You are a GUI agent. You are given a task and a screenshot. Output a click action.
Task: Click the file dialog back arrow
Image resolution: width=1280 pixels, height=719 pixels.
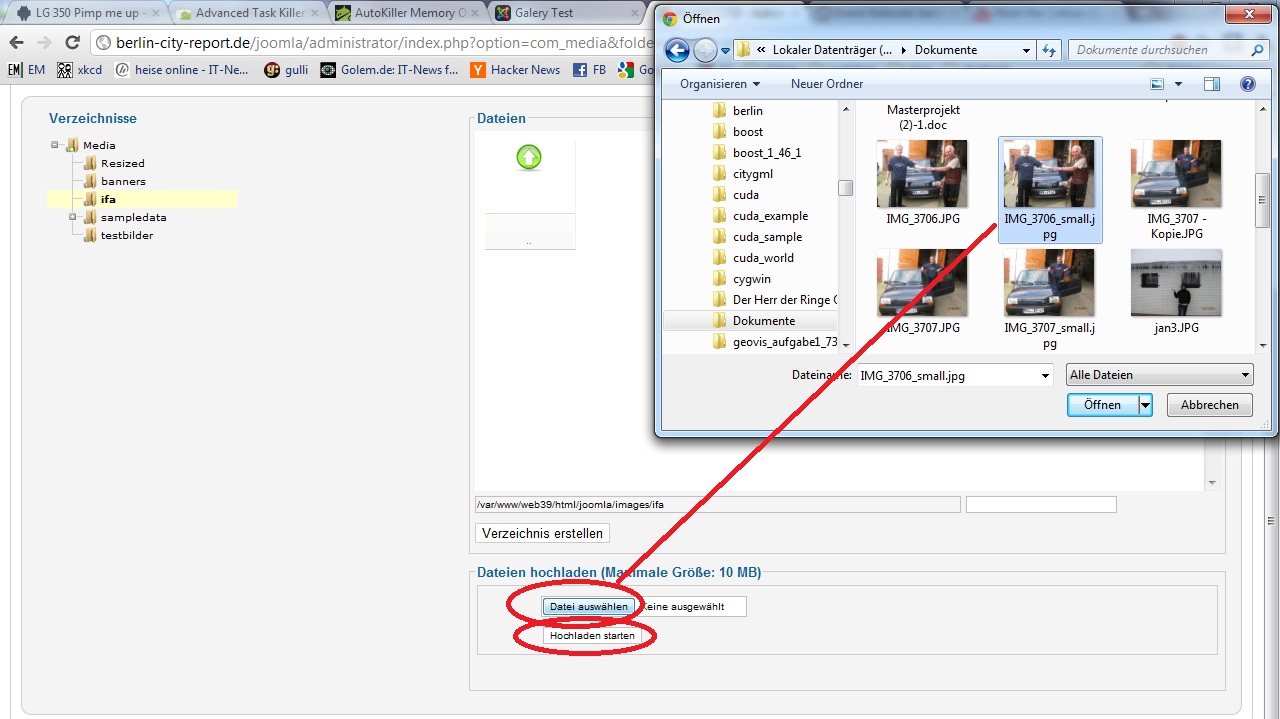(x=677, y=50)
